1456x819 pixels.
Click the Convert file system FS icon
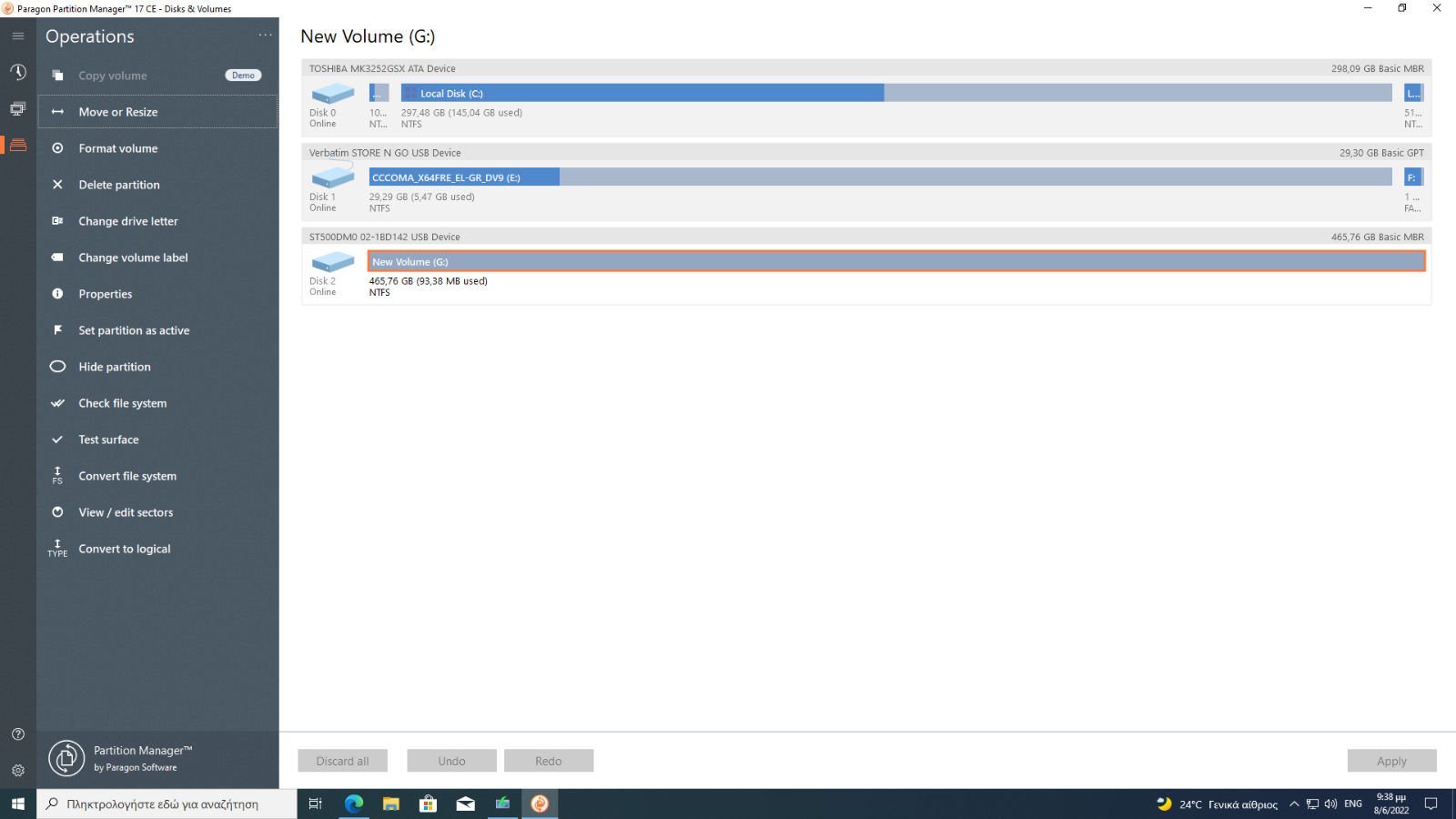pyautogui.click(x=57, y=476)
